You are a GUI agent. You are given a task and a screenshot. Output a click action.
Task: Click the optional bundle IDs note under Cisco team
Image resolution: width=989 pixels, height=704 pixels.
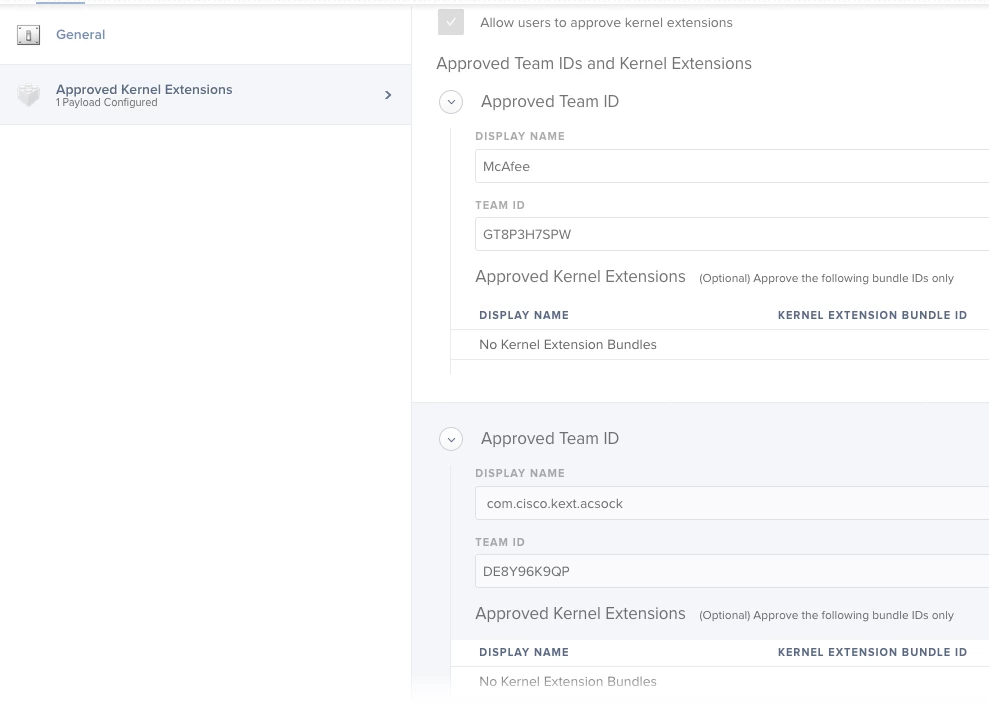pos(826,615)
